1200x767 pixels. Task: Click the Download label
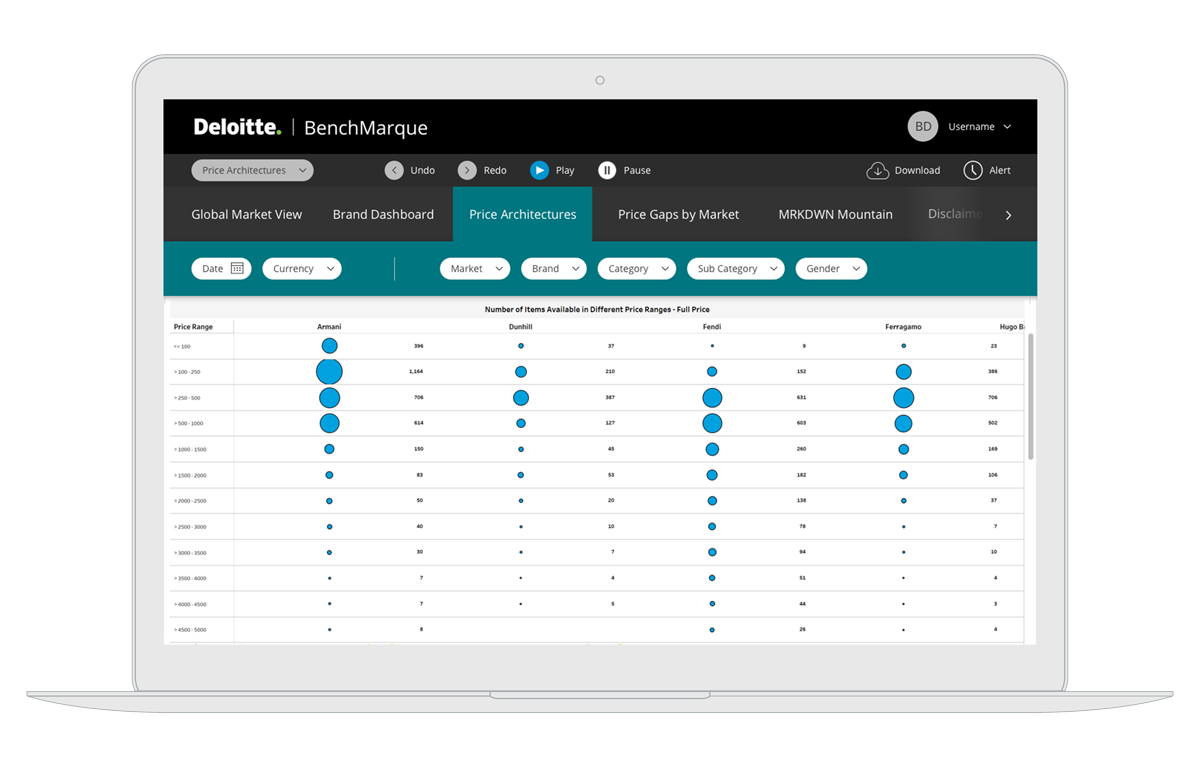[x=917, y=170]
